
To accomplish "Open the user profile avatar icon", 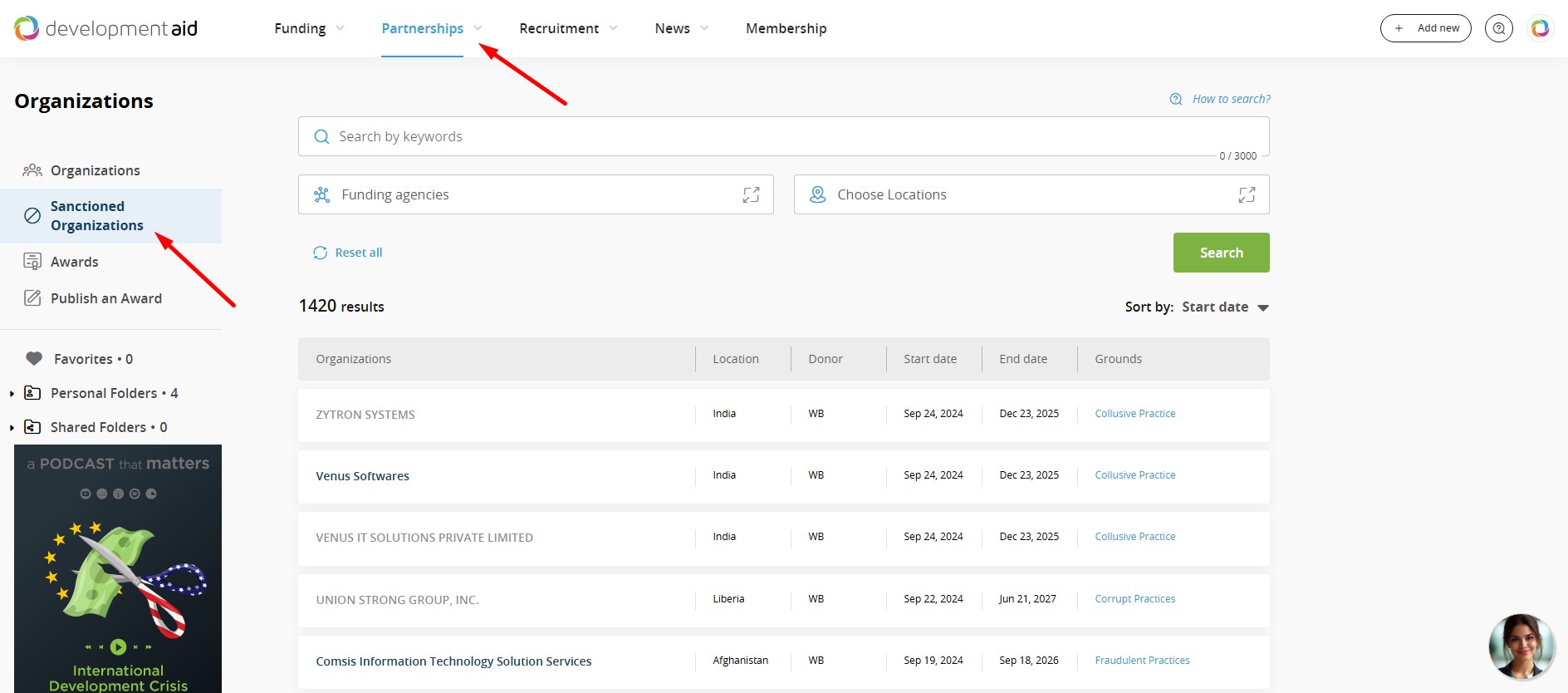I will click(1540, 28).
